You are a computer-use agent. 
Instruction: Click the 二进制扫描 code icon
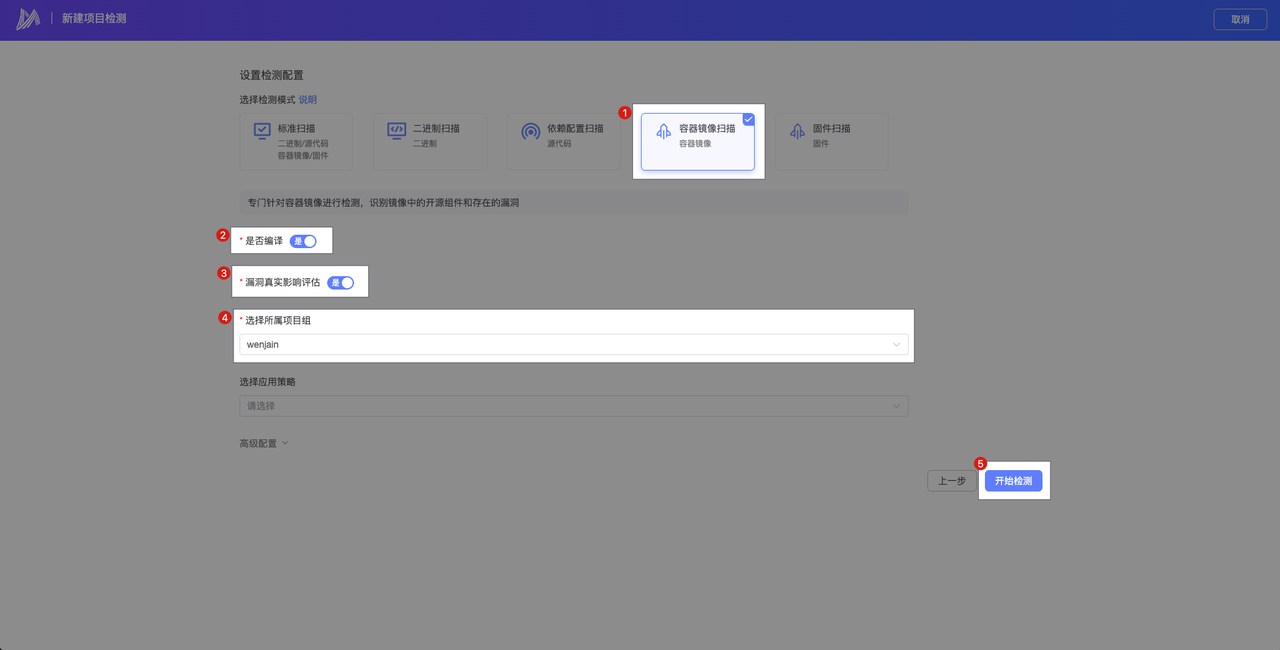pyautogui.click(x=396, y=131)
